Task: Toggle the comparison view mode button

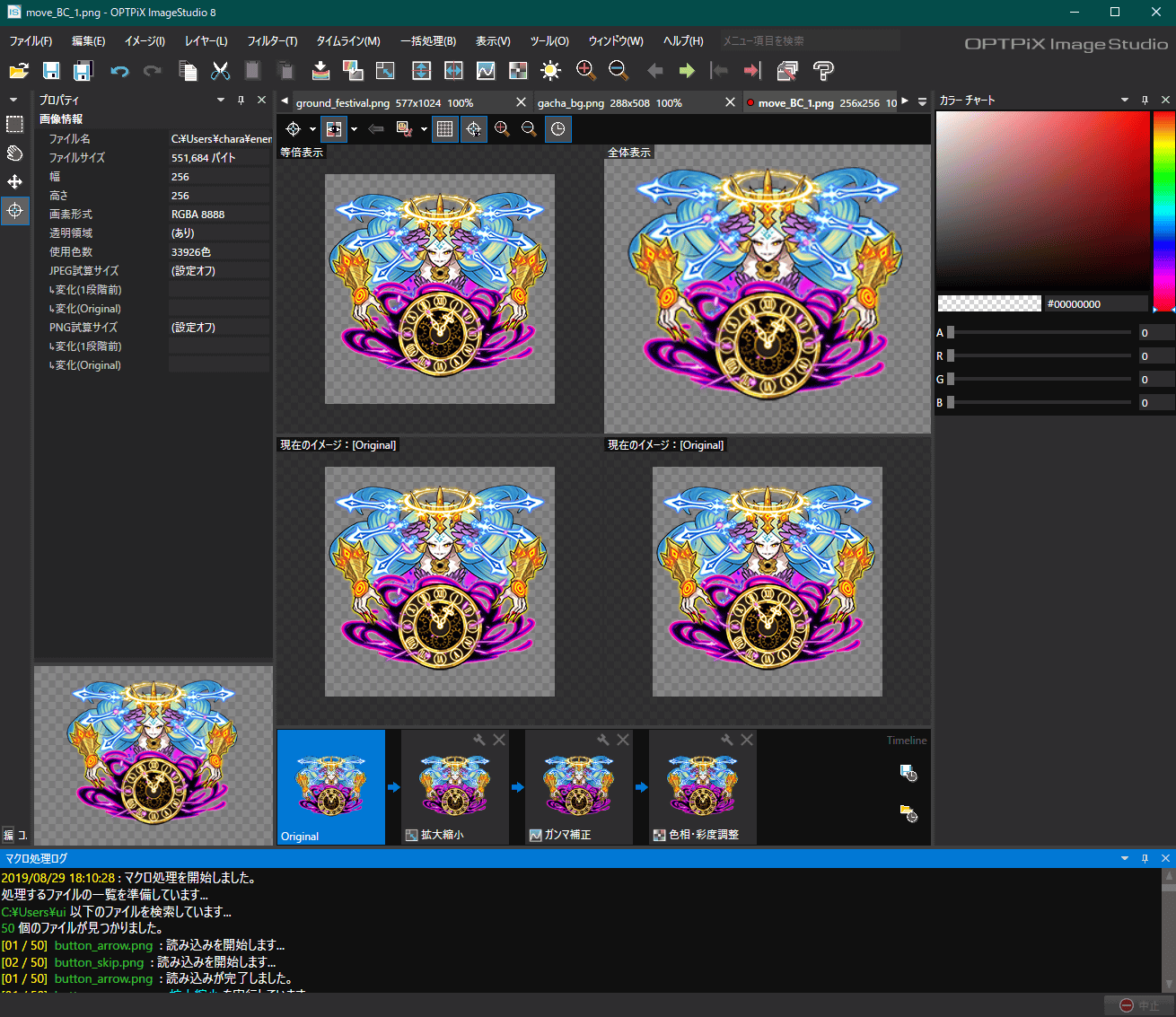Action: click(333, 129)
